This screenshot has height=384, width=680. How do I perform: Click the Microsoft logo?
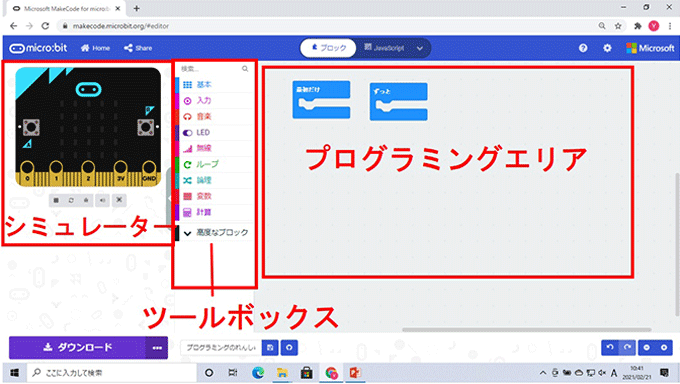[x=651, y=48]
